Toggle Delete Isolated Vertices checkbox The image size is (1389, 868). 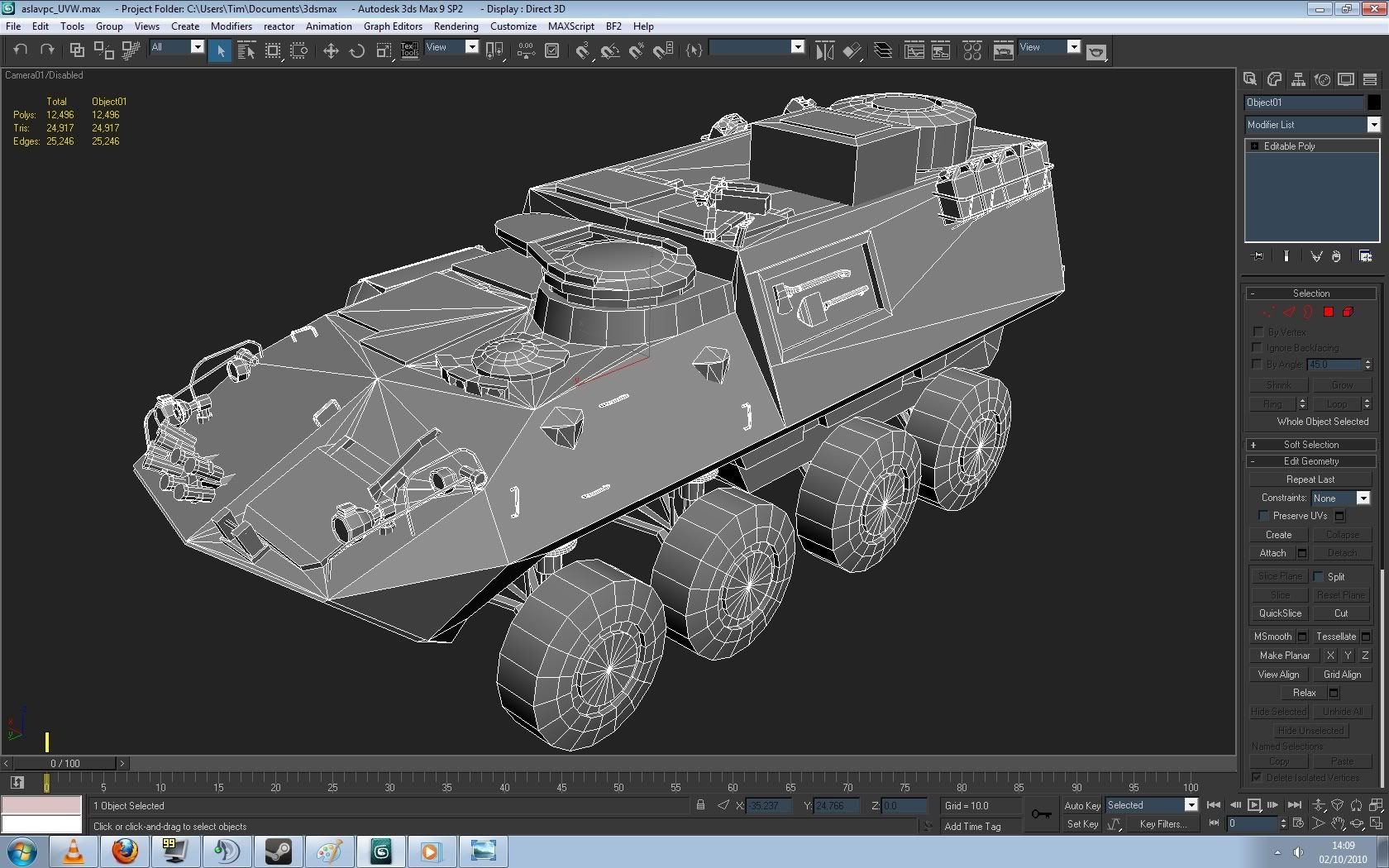pyautogui.click(x=1257, y=777)
